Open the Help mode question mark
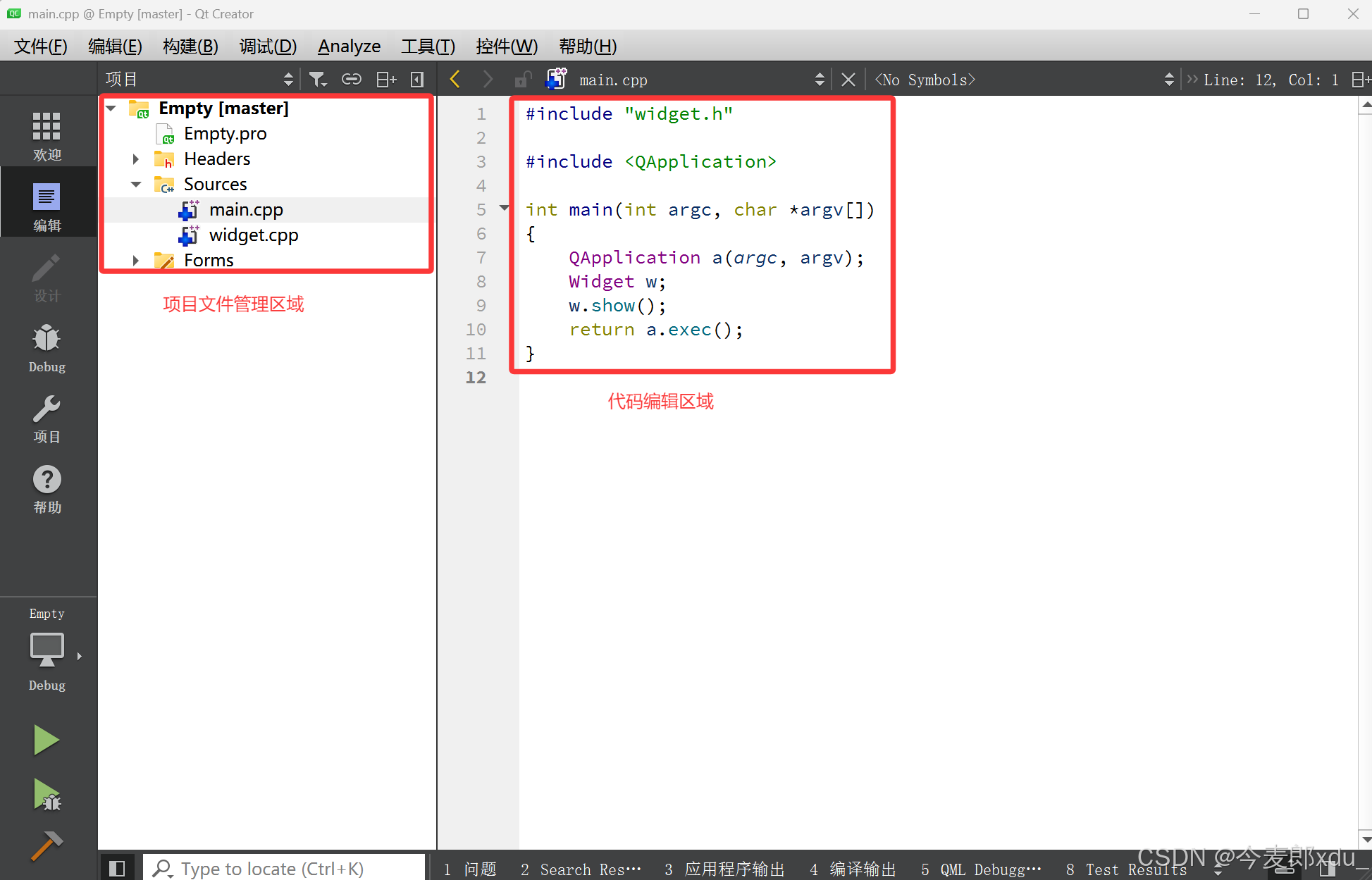The image size is (1372, 880). pyautogui.click(x=47, y=488)
